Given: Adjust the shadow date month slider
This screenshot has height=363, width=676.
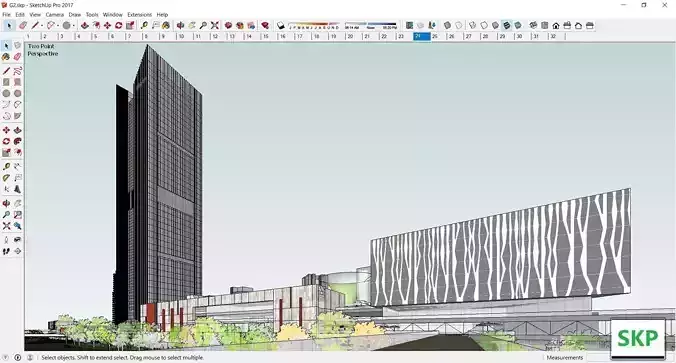Looking at the screenshot, I should 314,25.
